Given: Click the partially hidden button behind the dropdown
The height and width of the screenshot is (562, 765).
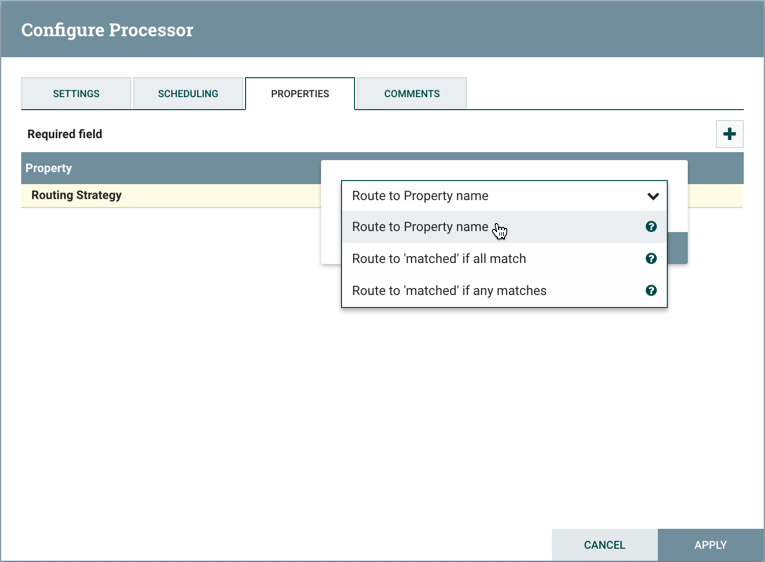Looking at the screenshot, I should pos(677,248).
